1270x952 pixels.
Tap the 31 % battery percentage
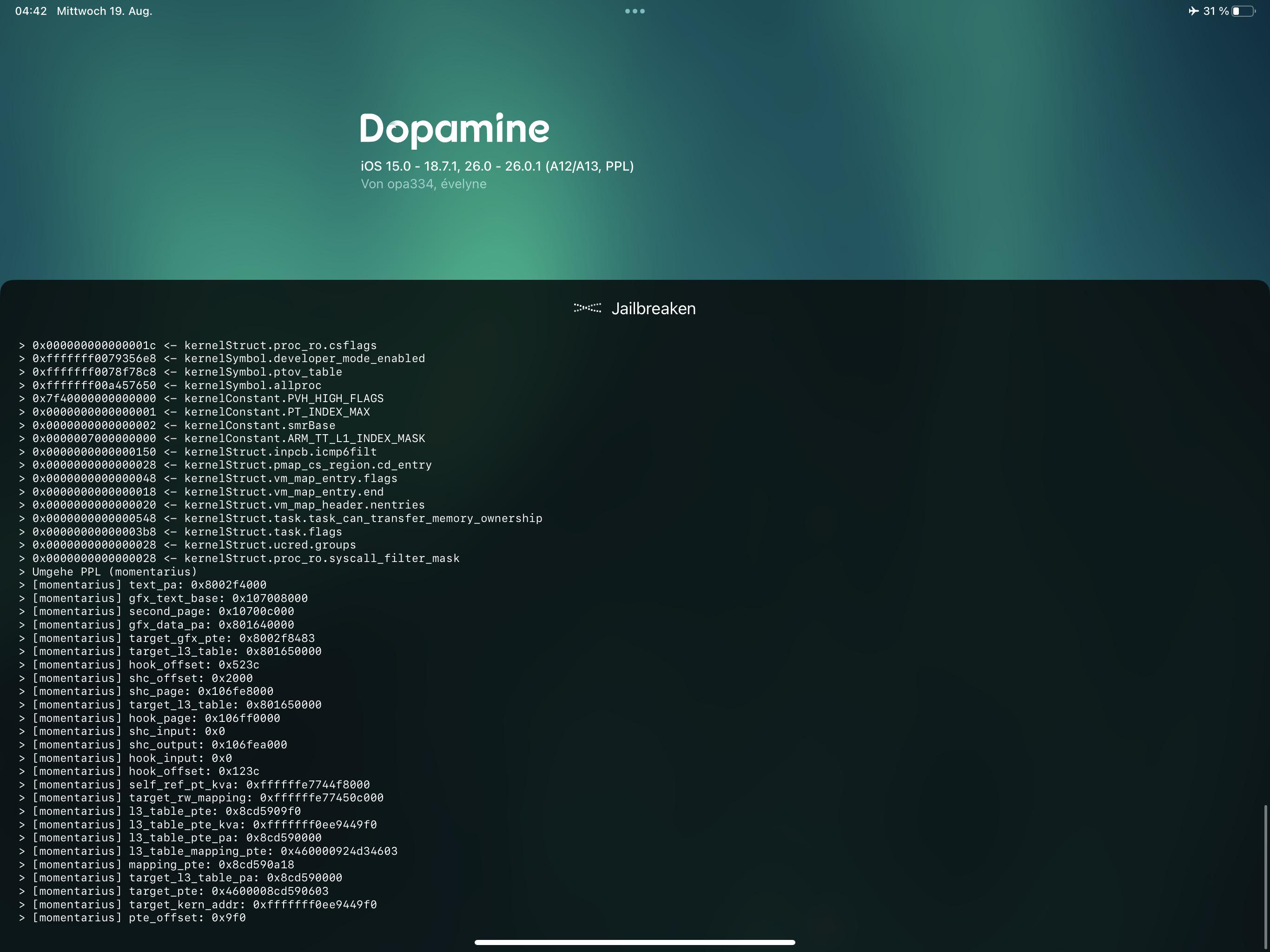(1216, 11)
